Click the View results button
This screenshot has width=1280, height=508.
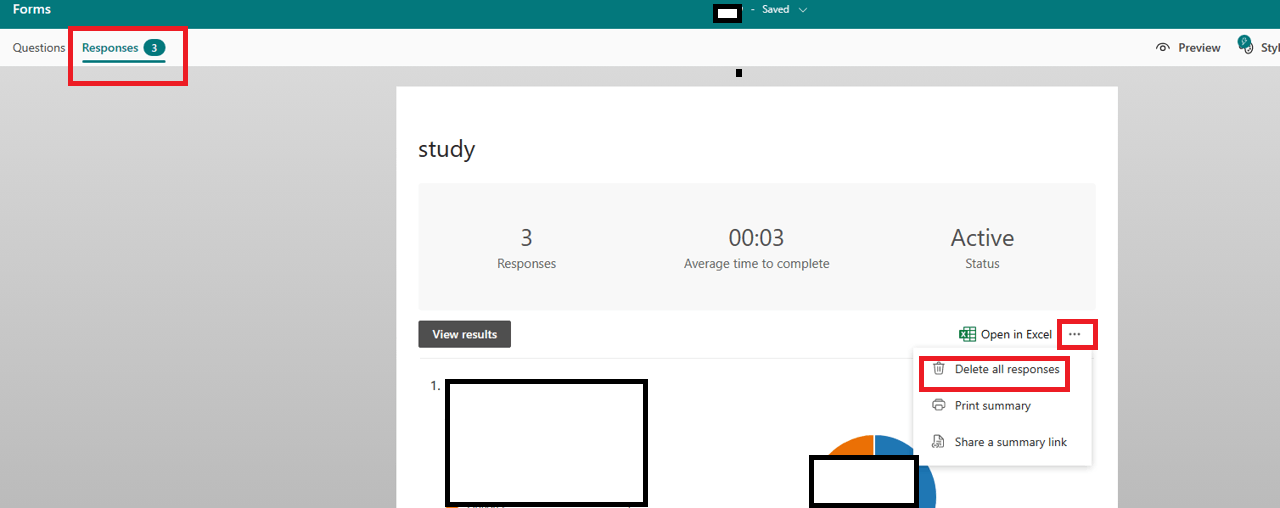(464, 334)
